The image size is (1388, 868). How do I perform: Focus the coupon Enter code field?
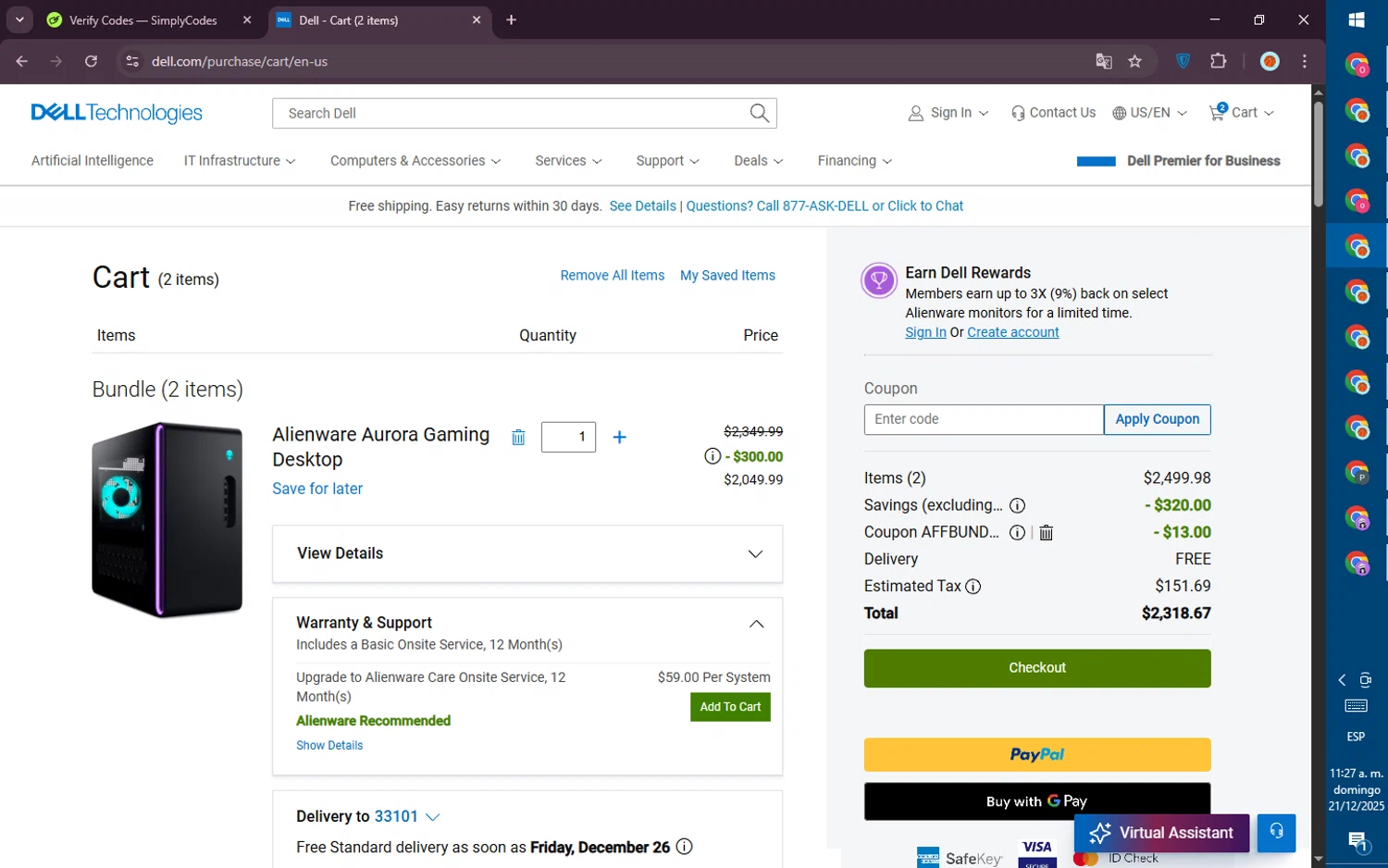click(x=983, y=419)
